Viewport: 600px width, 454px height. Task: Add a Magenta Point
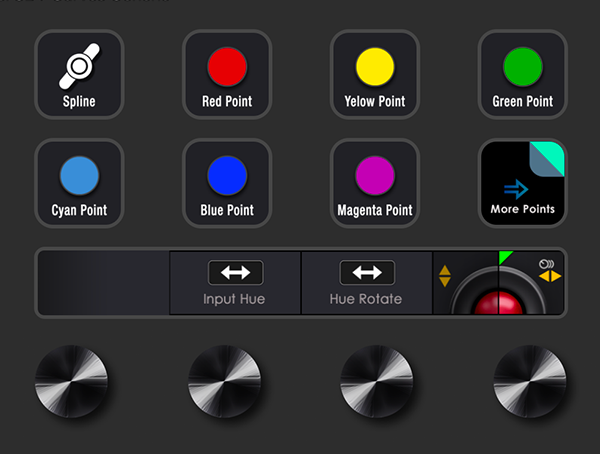375,183
